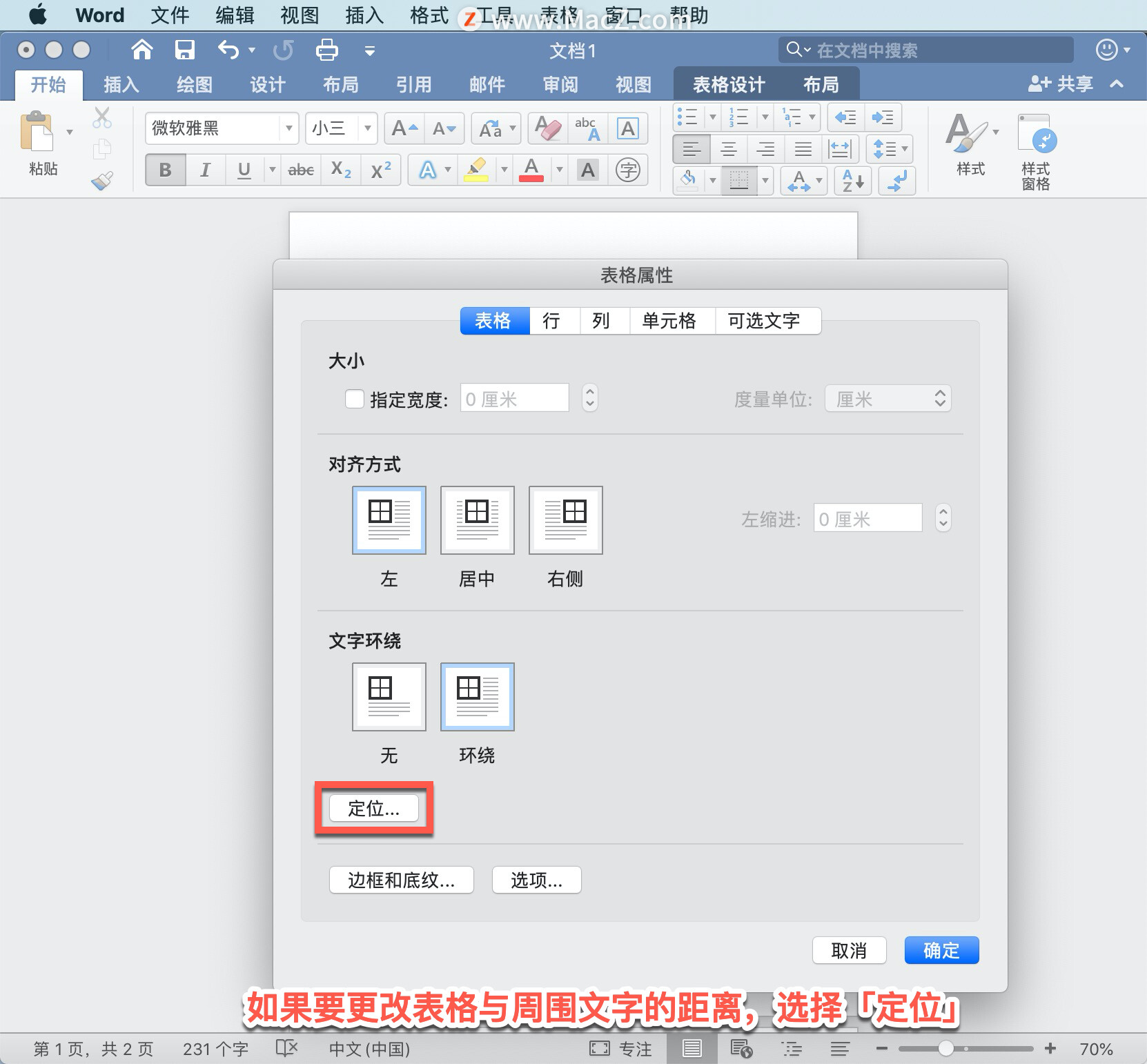The width and height of the screenshot is (1147, 1064).
Task: Enable the 指定宽度 checkbox
Action: (355, 399)
